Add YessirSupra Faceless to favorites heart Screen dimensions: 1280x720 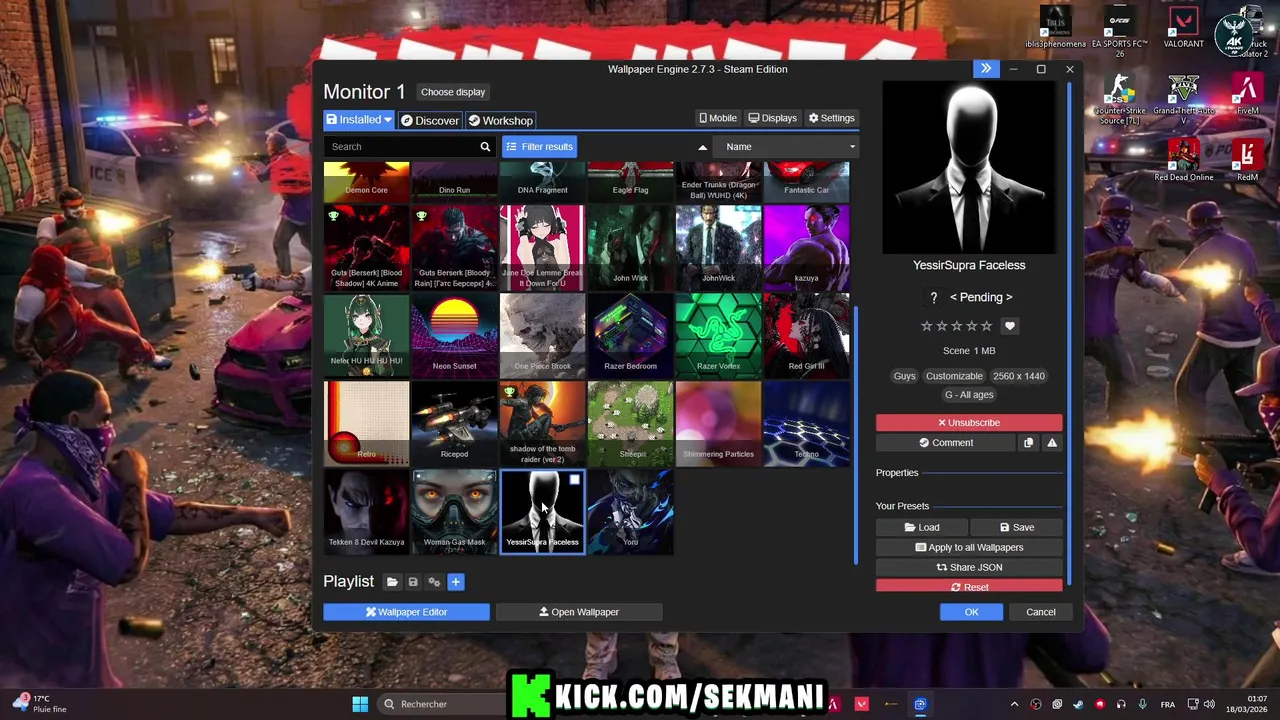1010,326
